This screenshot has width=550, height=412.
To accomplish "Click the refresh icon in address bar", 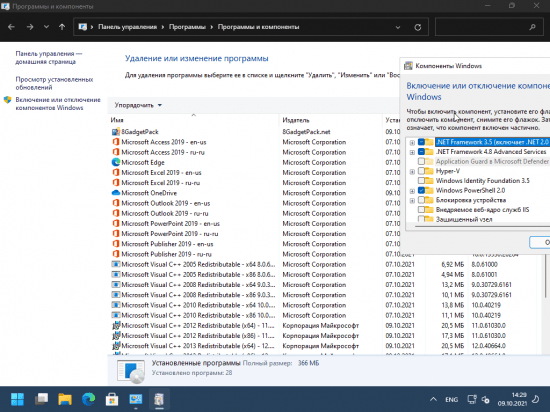I will pyautogui.click(x=417, y=27).
